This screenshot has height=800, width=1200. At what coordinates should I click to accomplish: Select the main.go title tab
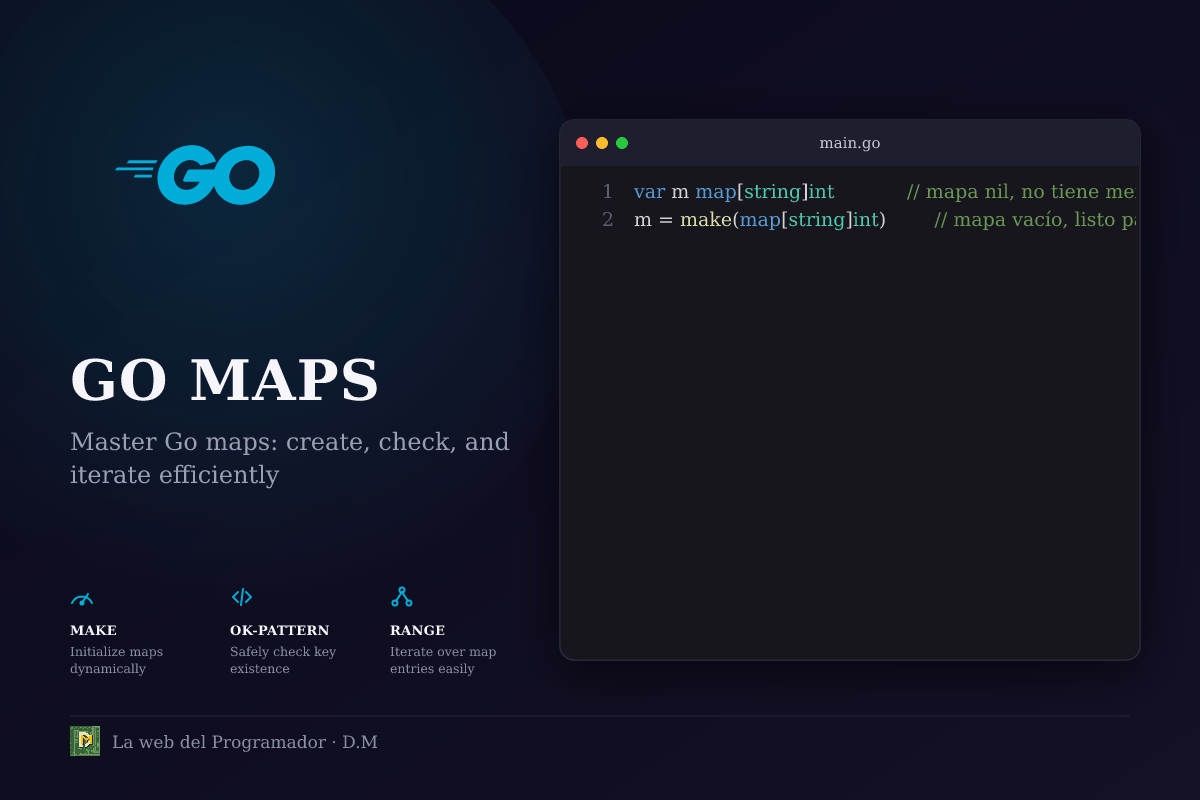point(850,143)
